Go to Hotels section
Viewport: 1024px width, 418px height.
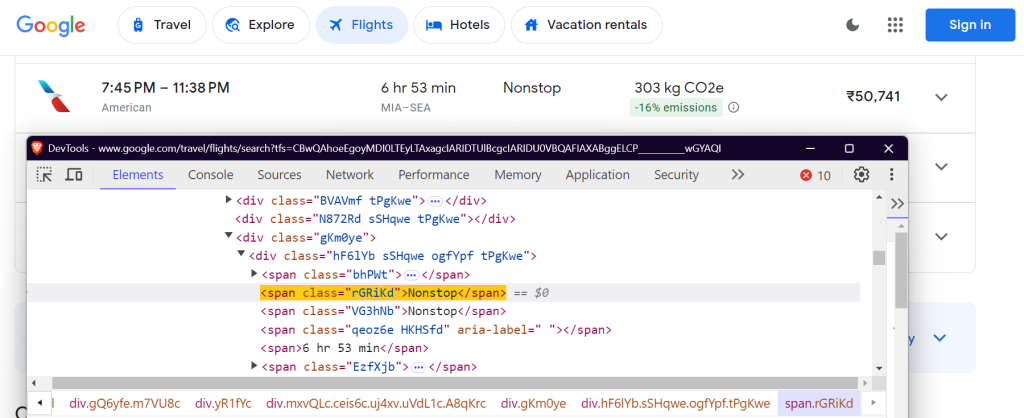pyautogui.click(x=457, y=25)
